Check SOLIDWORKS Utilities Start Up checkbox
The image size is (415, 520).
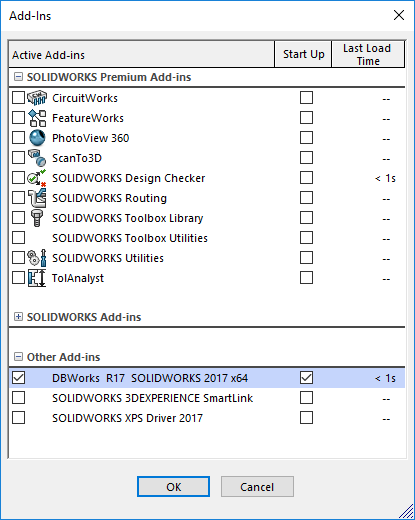306,258
